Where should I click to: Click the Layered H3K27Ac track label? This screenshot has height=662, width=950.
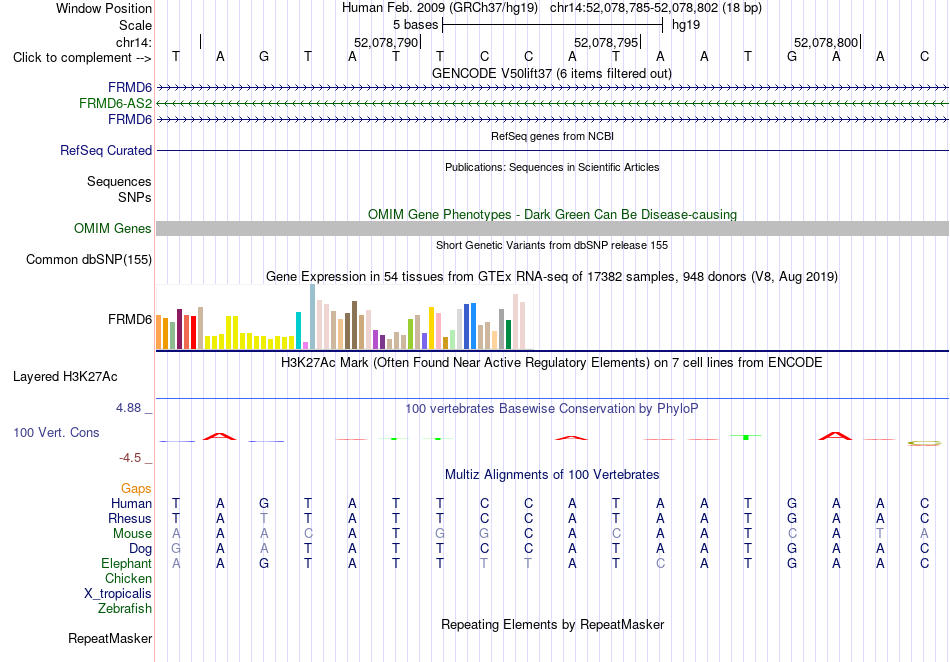[65, 377]
